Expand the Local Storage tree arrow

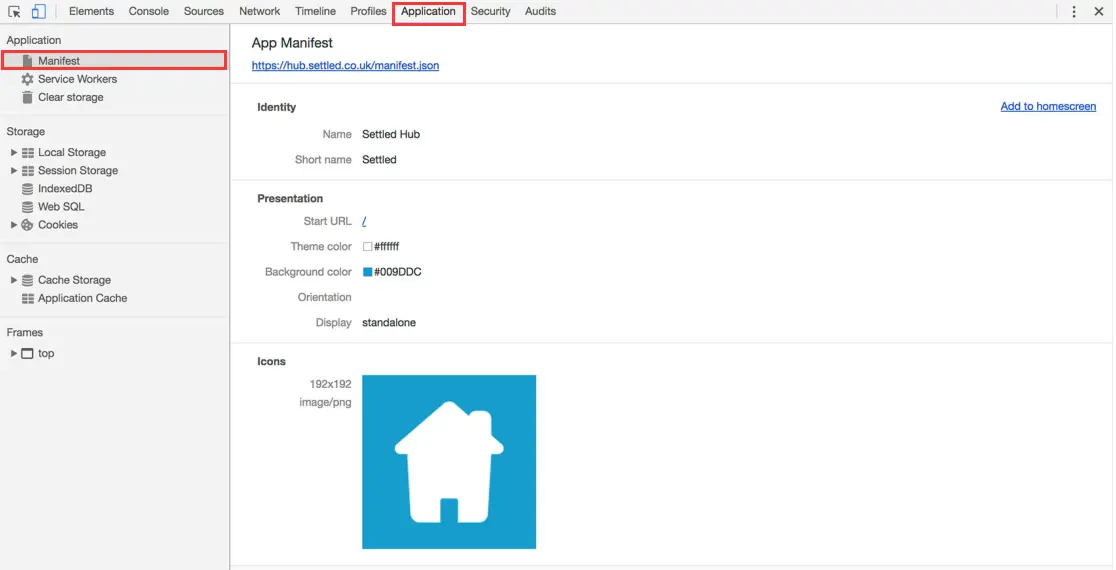click(14, 152)
